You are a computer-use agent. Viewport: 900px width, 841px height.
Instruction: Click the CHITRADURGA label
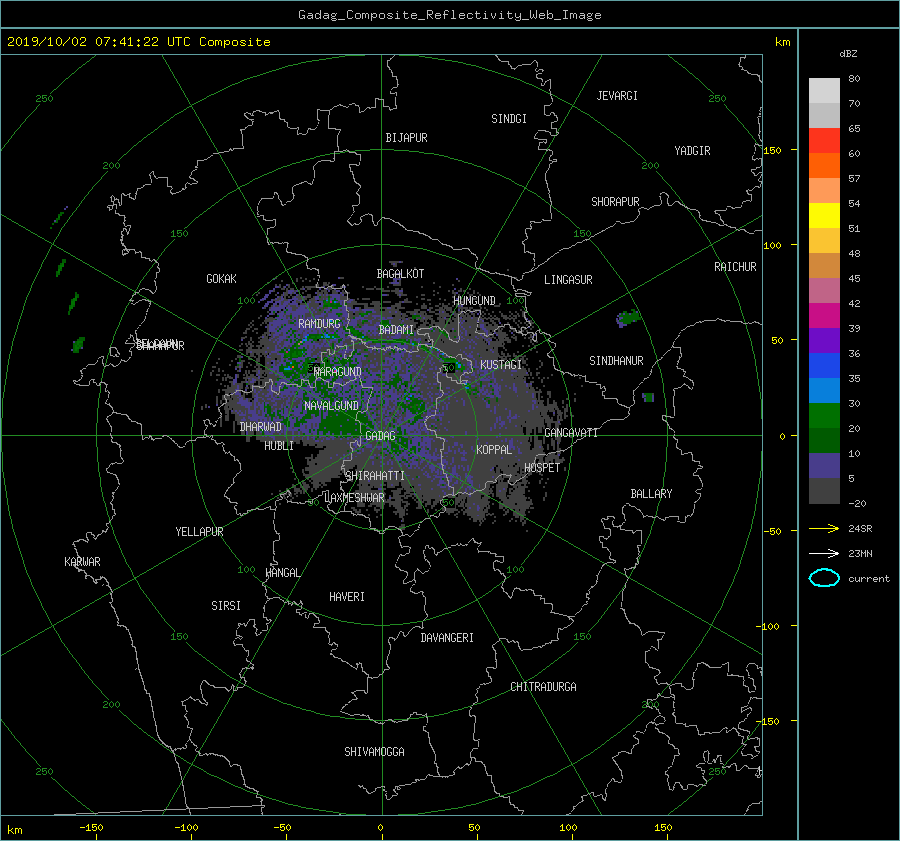543,687
